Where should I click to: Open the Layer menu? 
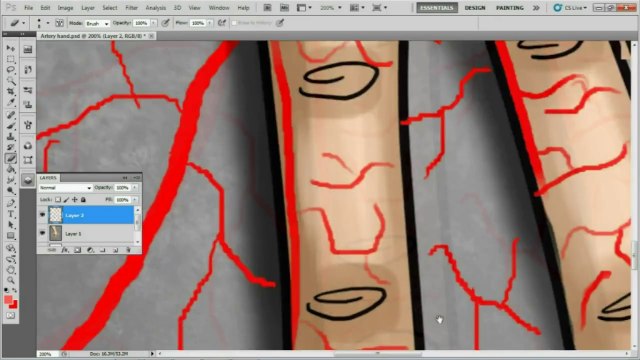click(x=88, y=8)
